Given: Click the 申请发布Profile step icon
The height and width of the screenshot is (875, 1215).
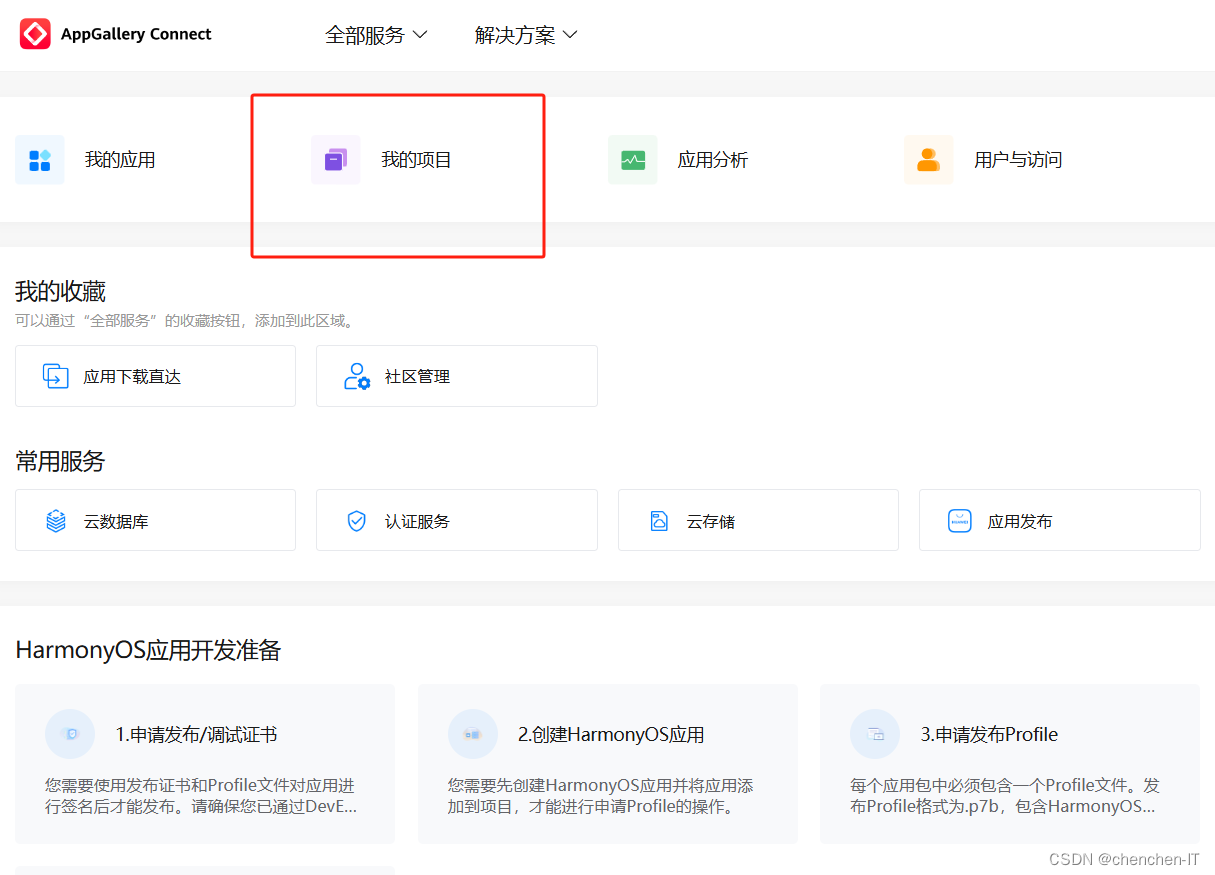Looking at the screenshot, I should pyautogui.click(x=875, y=734).
